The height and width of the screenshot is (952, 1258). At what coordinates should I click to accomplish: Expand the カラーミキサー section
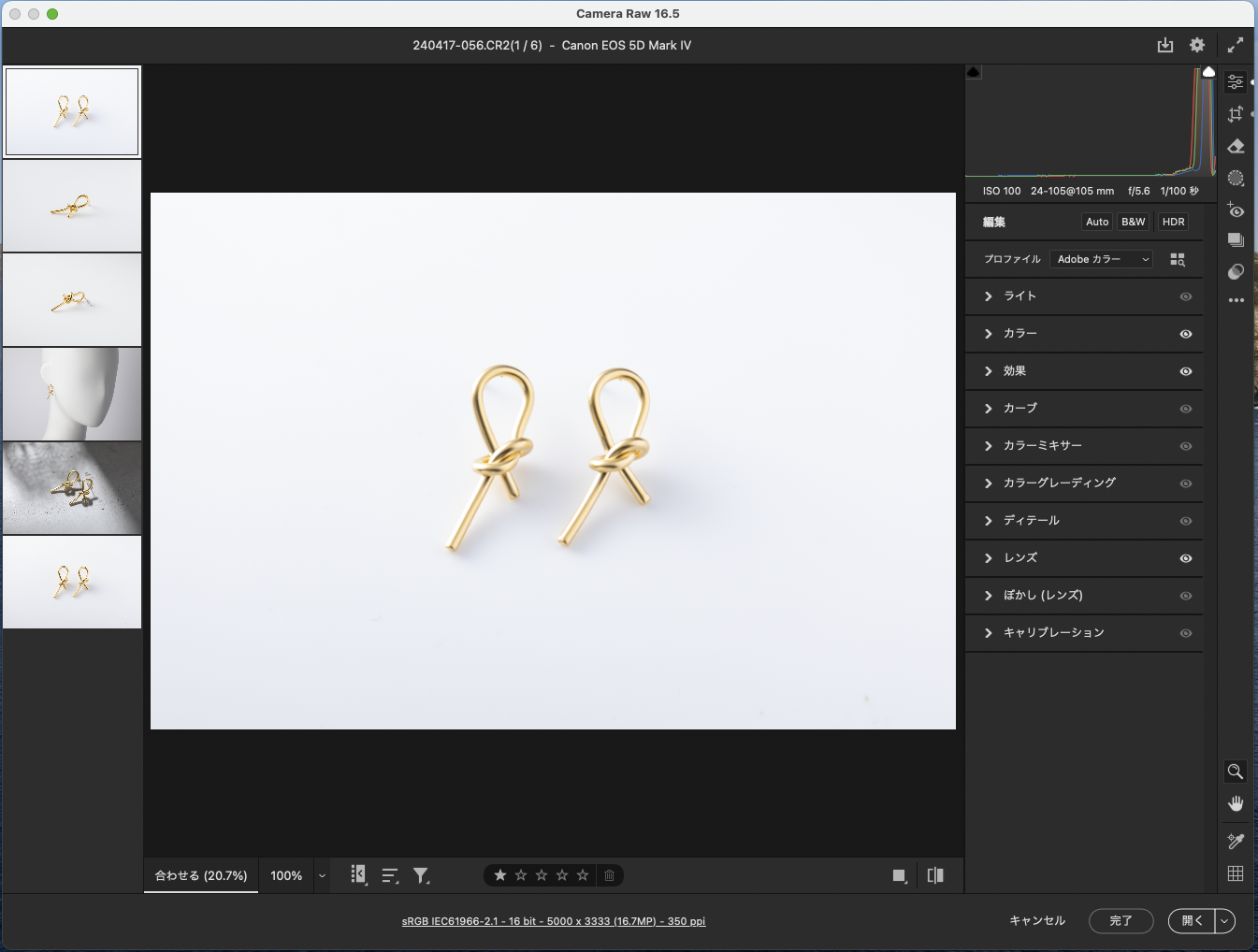(x=1042, y=446)
